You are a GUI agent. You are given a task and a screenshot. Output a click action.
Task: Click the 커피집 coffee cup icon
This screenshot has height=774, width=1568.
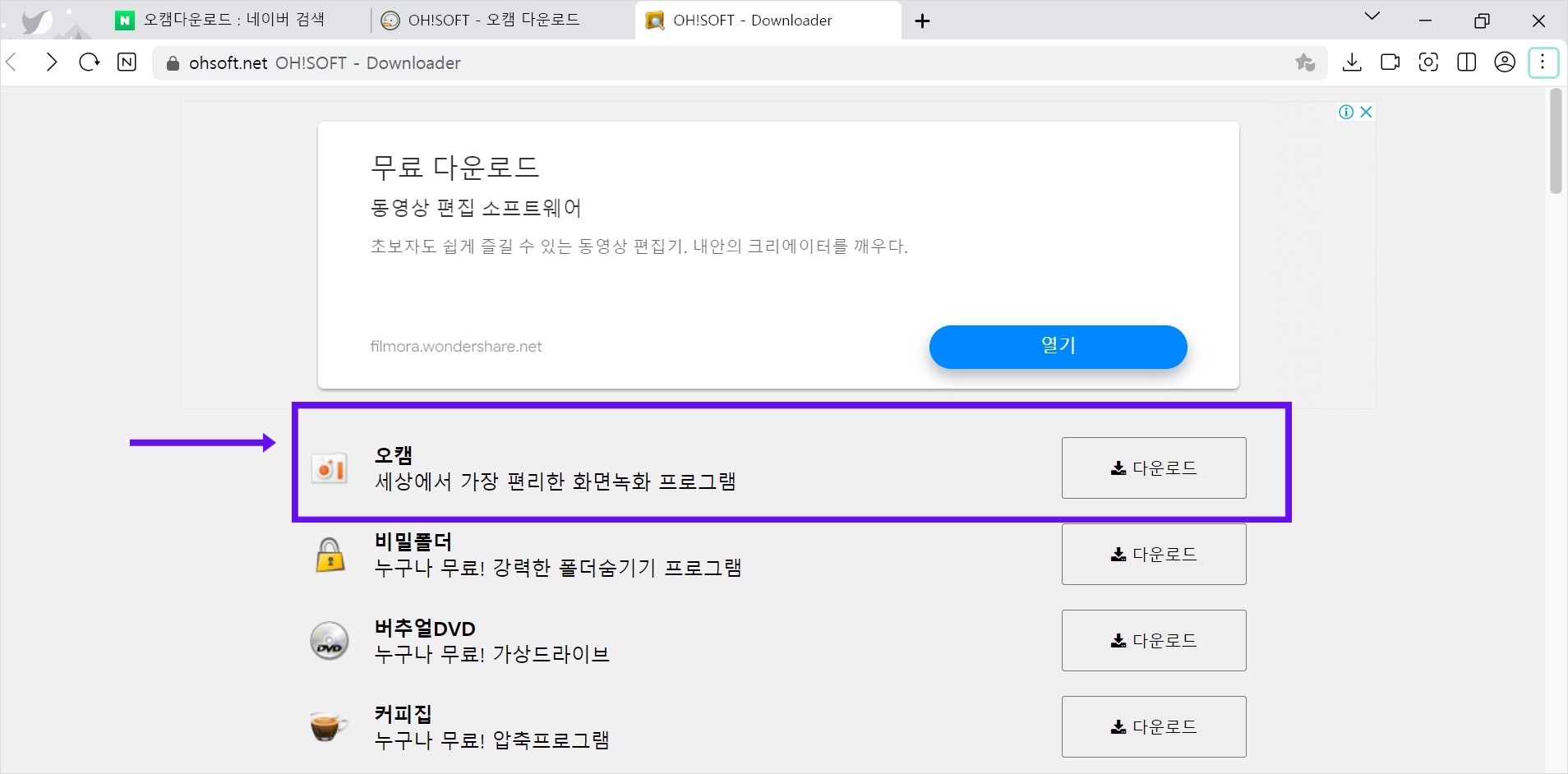(x=329, y=726)
